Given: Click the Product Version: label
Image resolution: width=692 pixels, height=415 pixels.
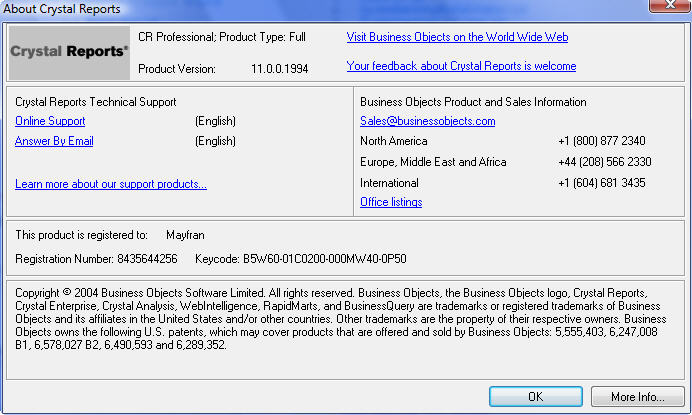Looking at the screenshot, I should point(177,69).
